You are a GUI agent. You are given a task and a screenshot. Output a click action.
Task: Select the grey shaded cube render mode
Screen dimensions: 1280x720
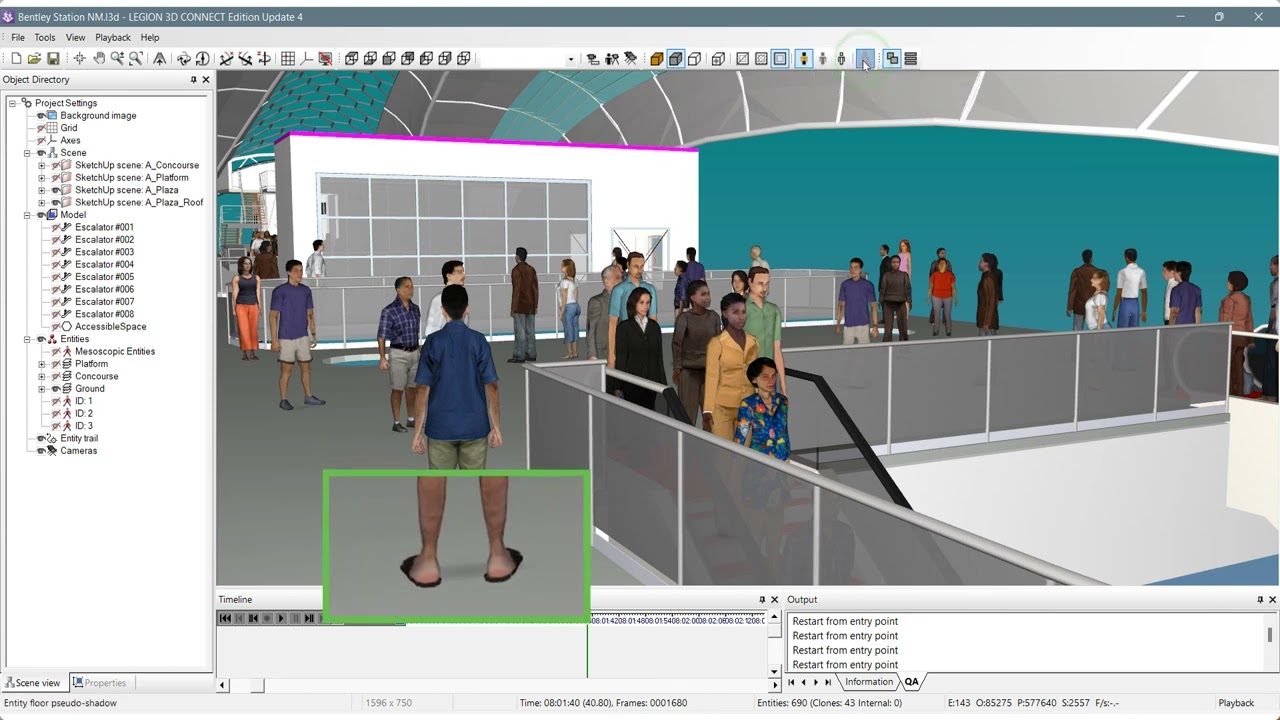(x=675, y=59)
